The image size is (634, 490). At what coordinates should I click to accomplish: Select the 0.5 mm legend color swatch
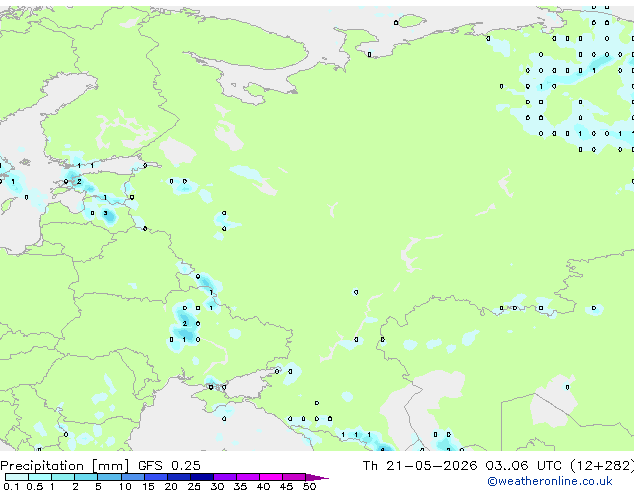tap(40, 477)
